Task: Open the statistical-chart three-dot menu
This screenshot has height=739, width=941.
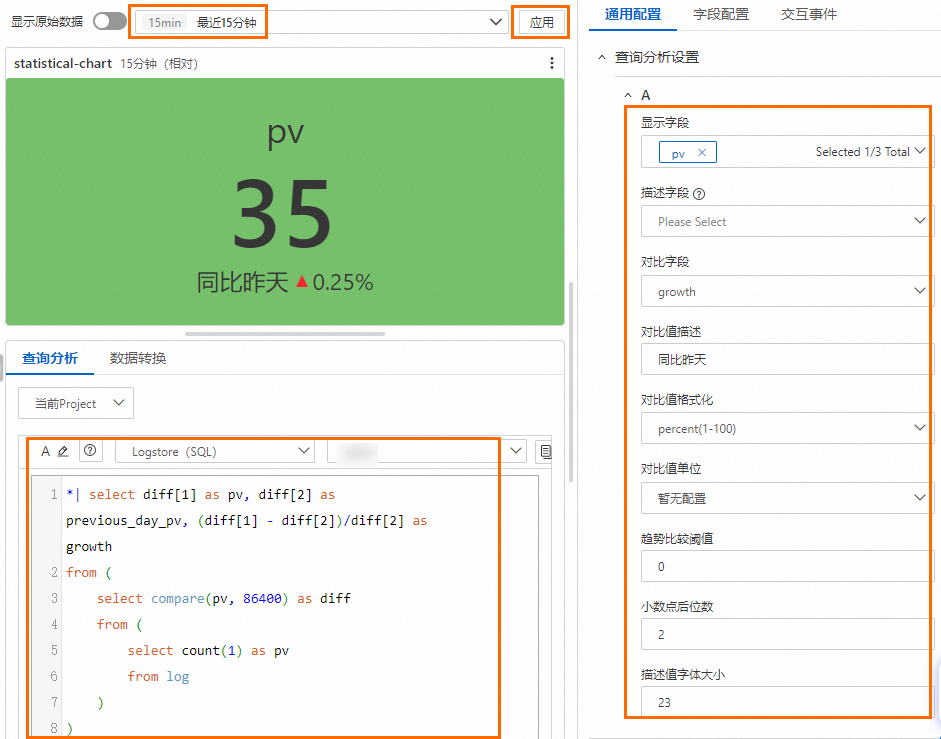Action: [552, 63]
